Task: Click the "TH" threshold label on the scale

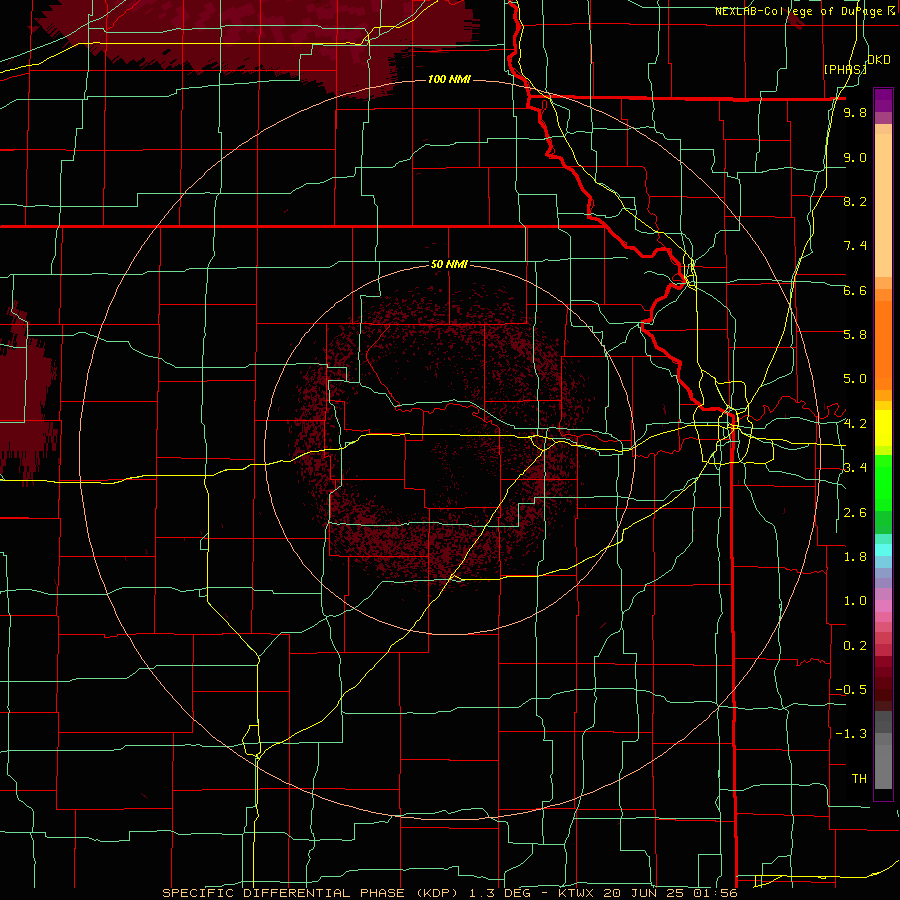Action: tap(859, 778)
